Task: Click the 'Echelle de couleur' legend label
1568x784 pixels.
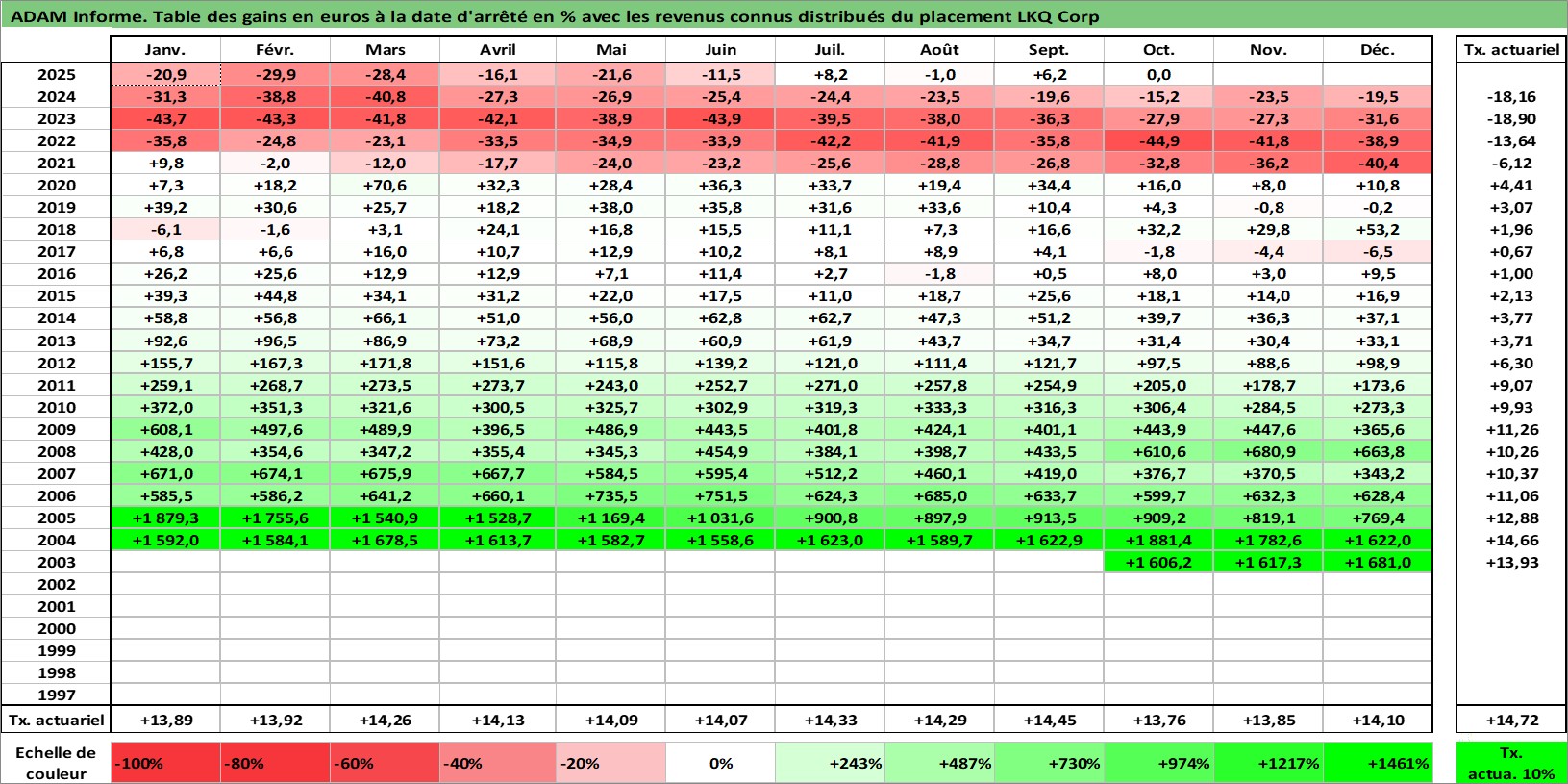Action: pyautogui.click(x=56, y=763)
